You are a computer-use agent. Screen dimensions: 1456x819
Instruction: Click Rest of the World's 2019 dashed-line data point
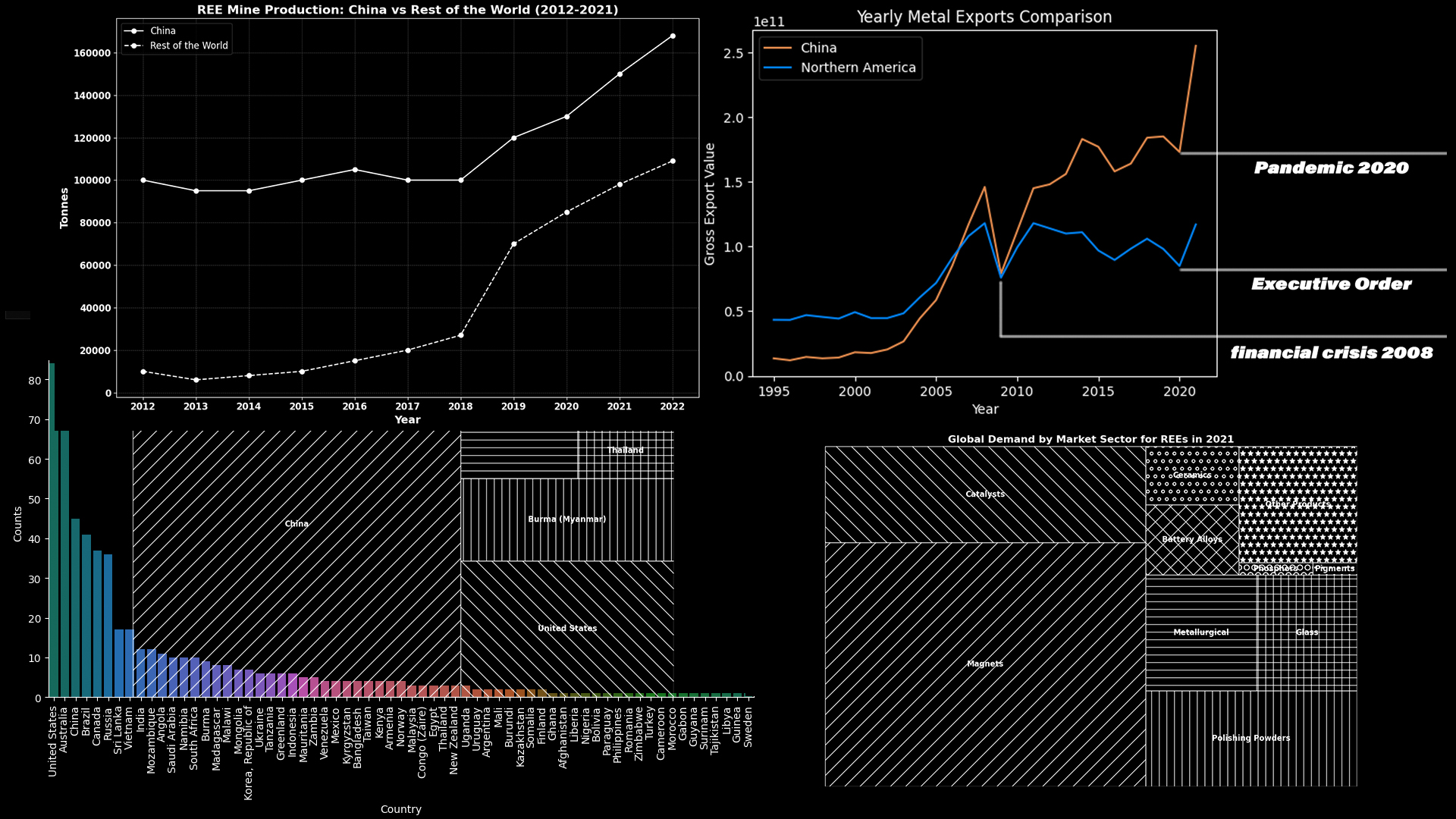(x=513, y=243)
